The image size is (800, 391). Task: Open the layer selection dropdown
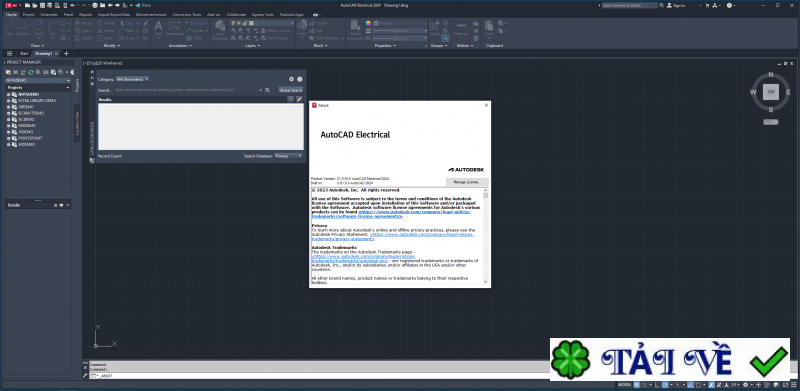263,23
